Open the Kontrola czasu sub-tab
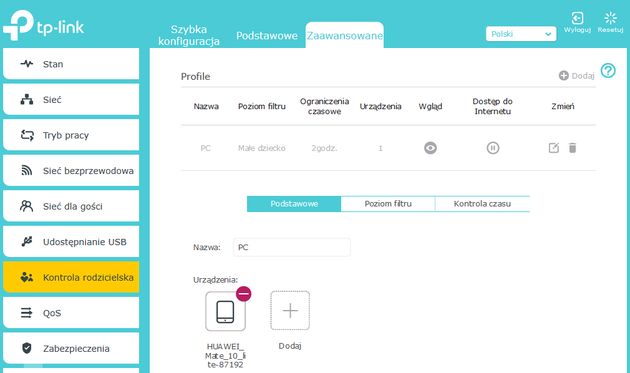Viewport: 630px width, 373px height. pyautogui.click(x=482, y=204)
